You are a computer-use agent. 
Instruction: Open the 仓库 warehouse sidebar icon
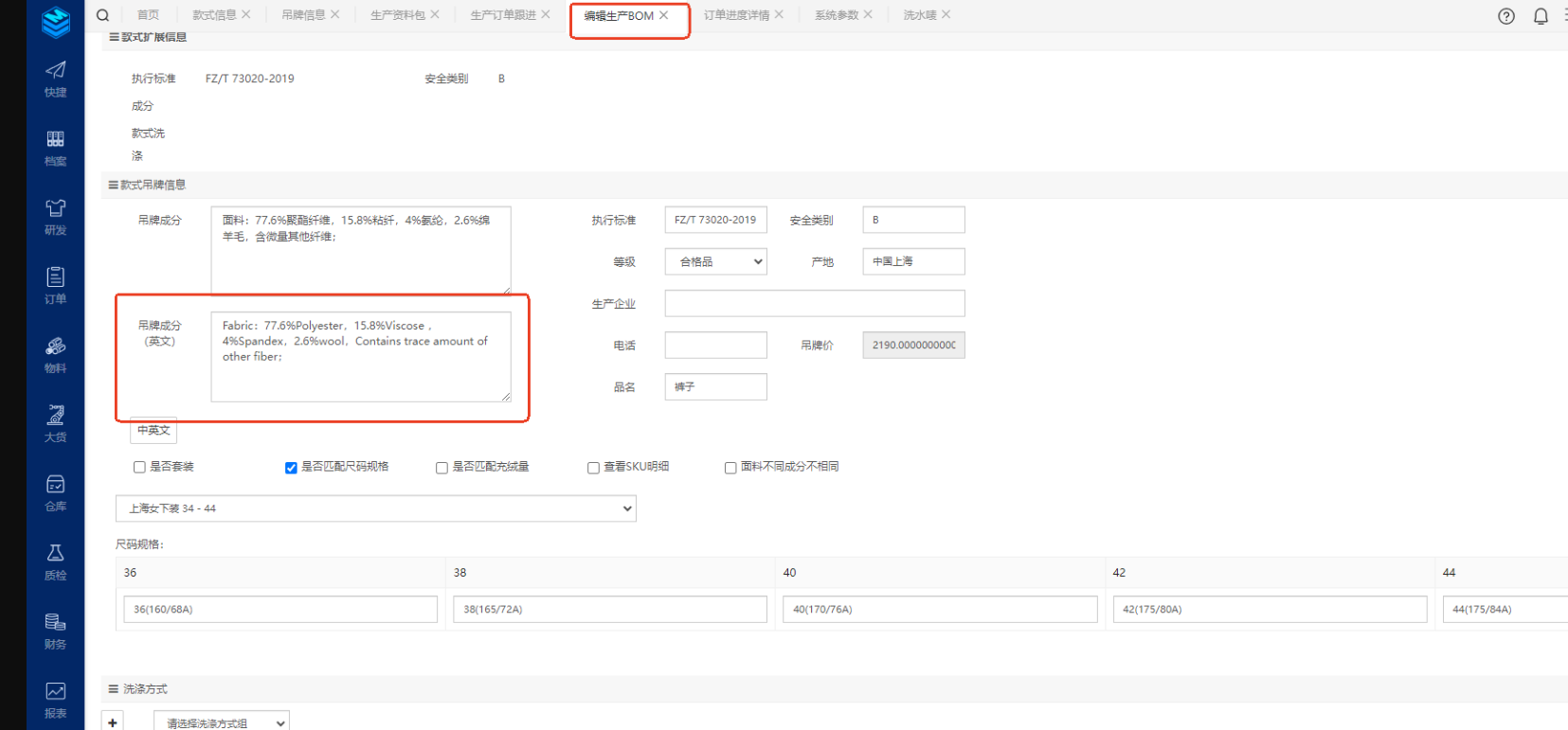(x=55, y=492)
